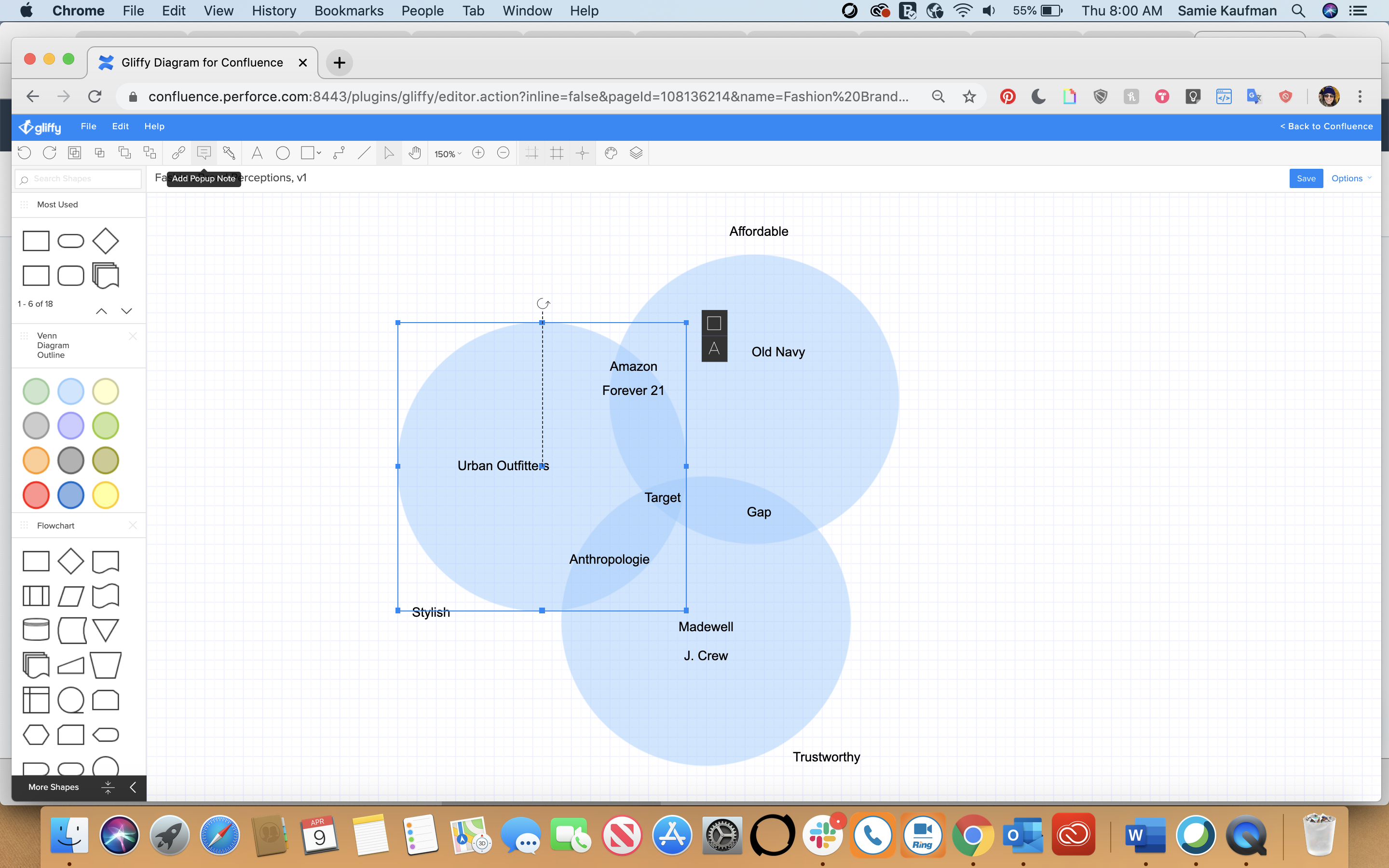Select the light green Venn circle swatch
This screenshot has height=868, width=1389.
pos(36,392)
